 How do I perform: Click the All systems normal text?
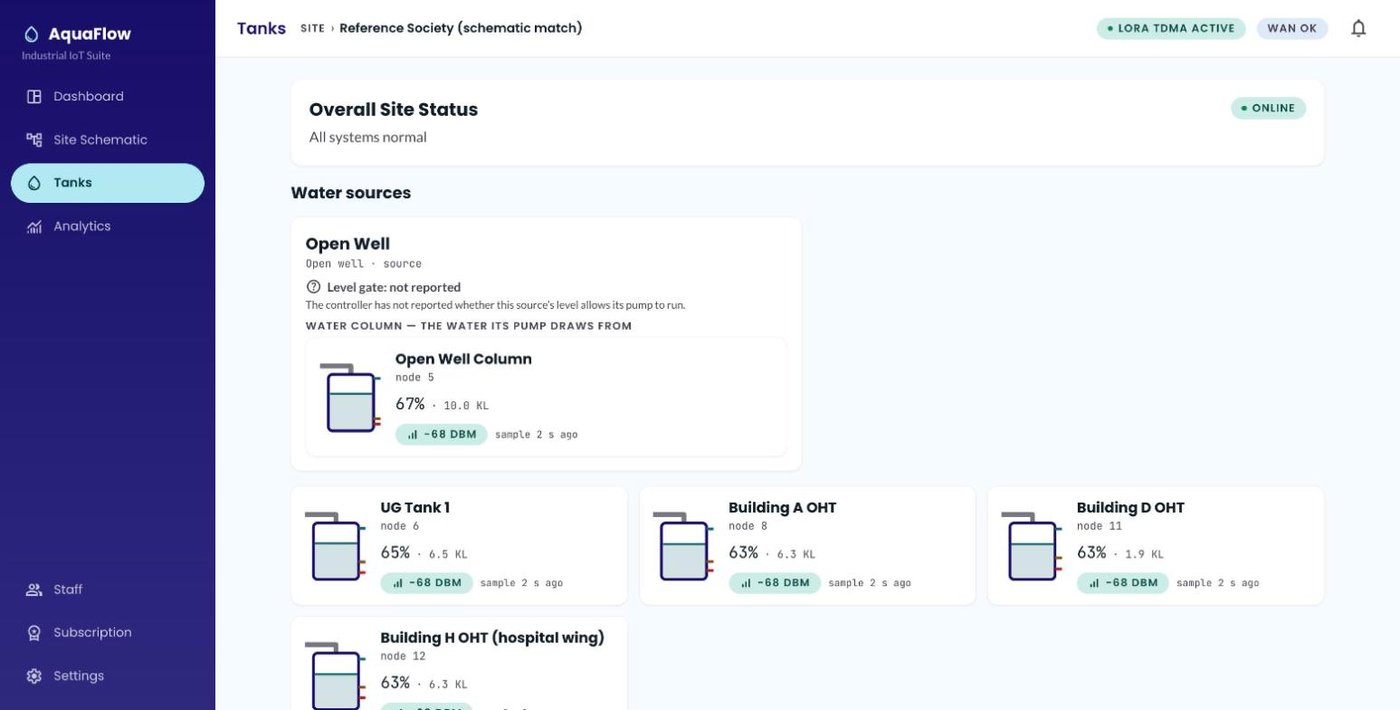coord(368,137)
